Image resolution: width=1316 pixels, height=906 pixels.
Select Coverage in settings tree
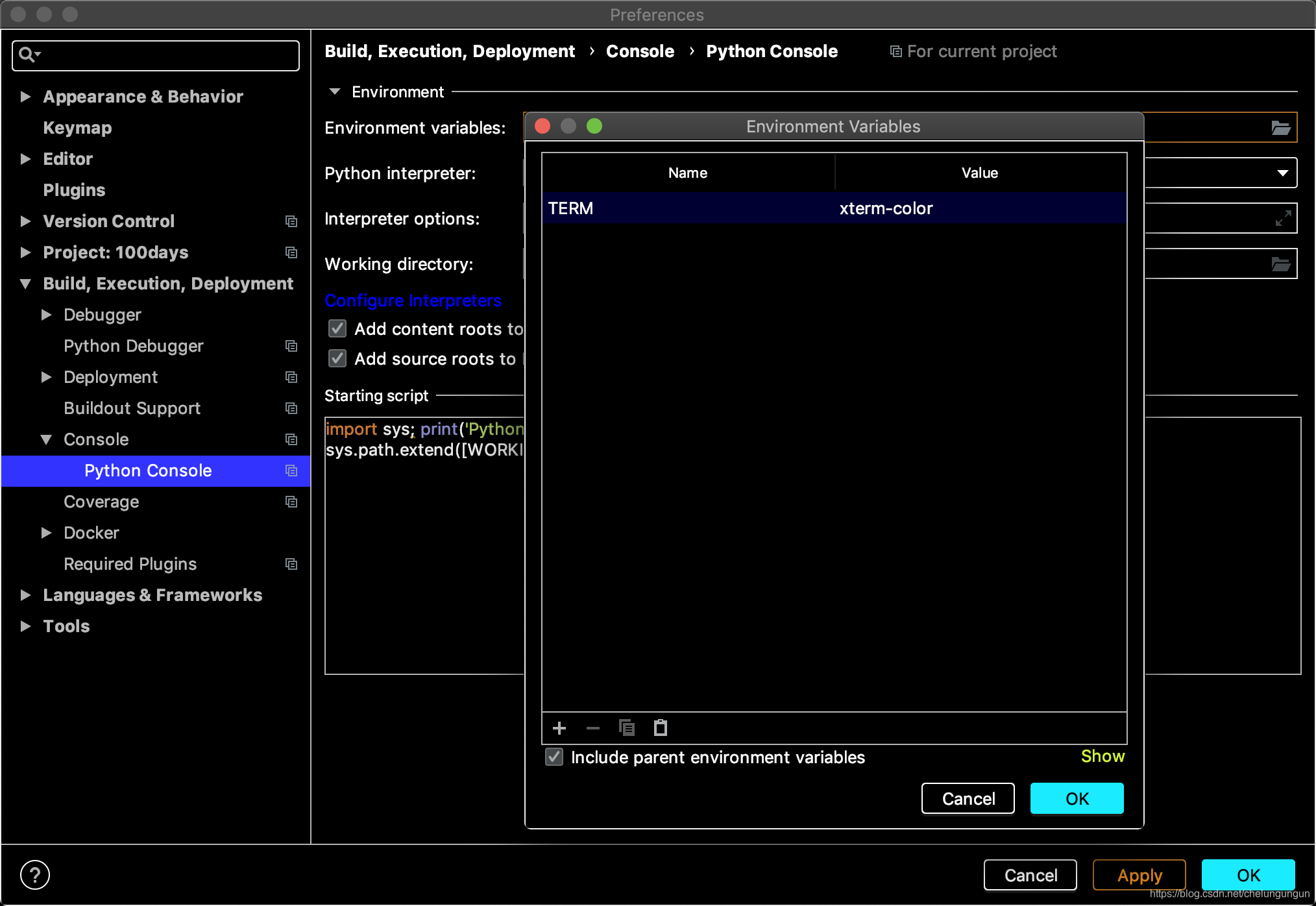(x=101, y=502)
